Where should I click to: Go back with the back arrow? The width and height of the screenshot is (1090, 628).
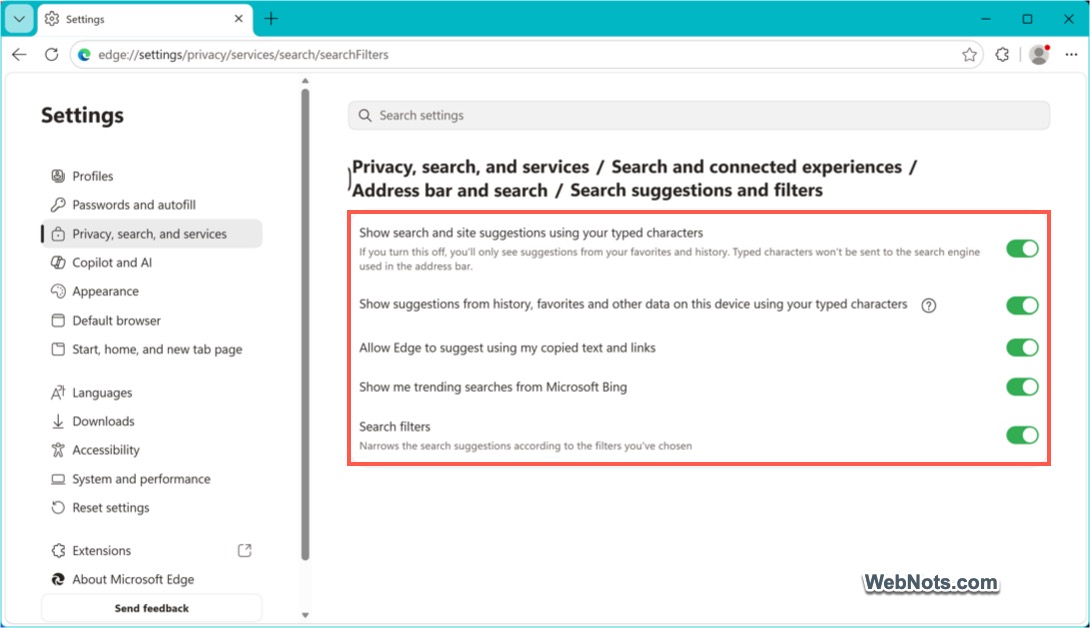(19, 54)
